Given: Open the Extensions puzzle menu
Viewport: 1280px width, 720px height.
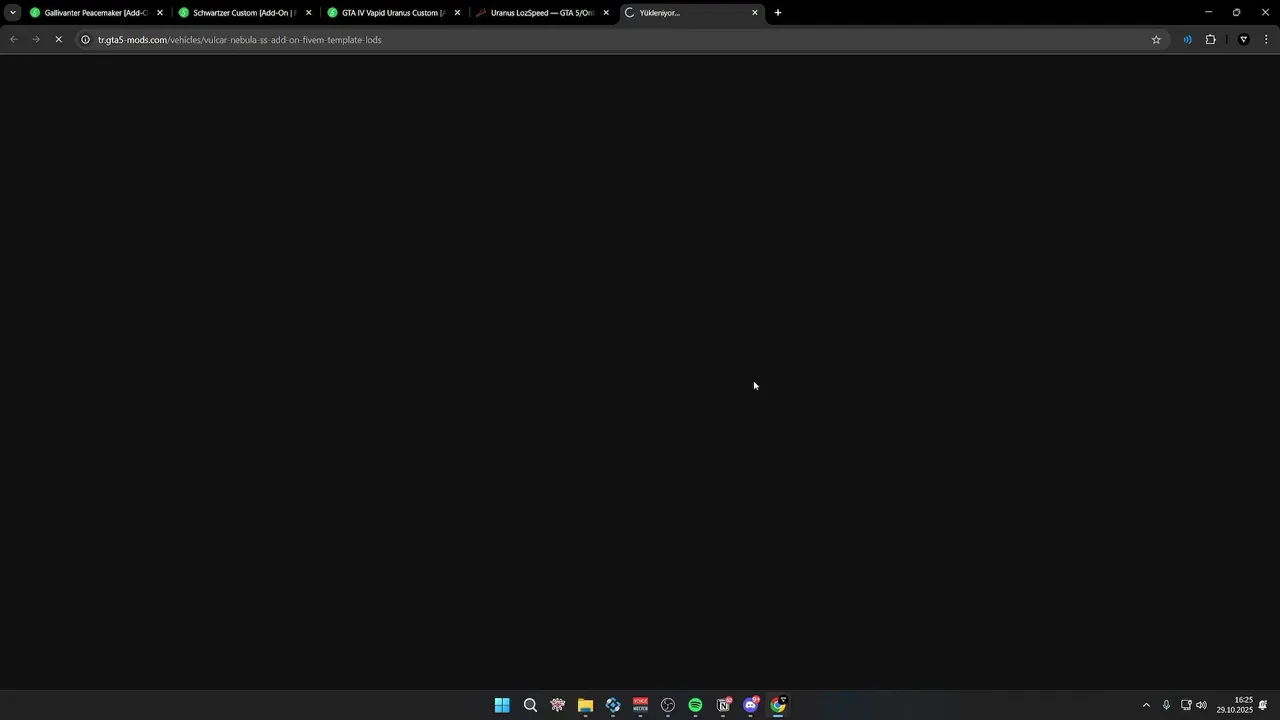Looking at the screenshot, I should [1210, 40].
